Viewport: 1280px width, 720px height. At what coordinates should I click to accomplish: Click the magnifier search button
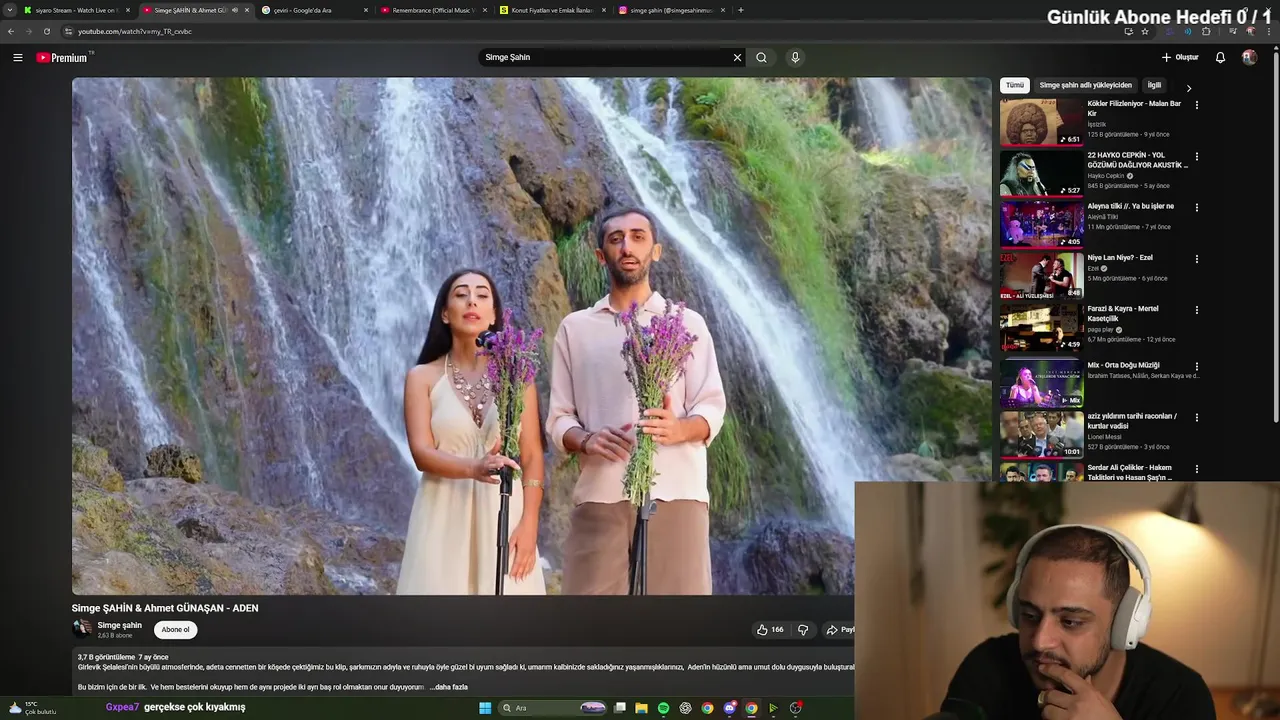[x=761, y=57]
